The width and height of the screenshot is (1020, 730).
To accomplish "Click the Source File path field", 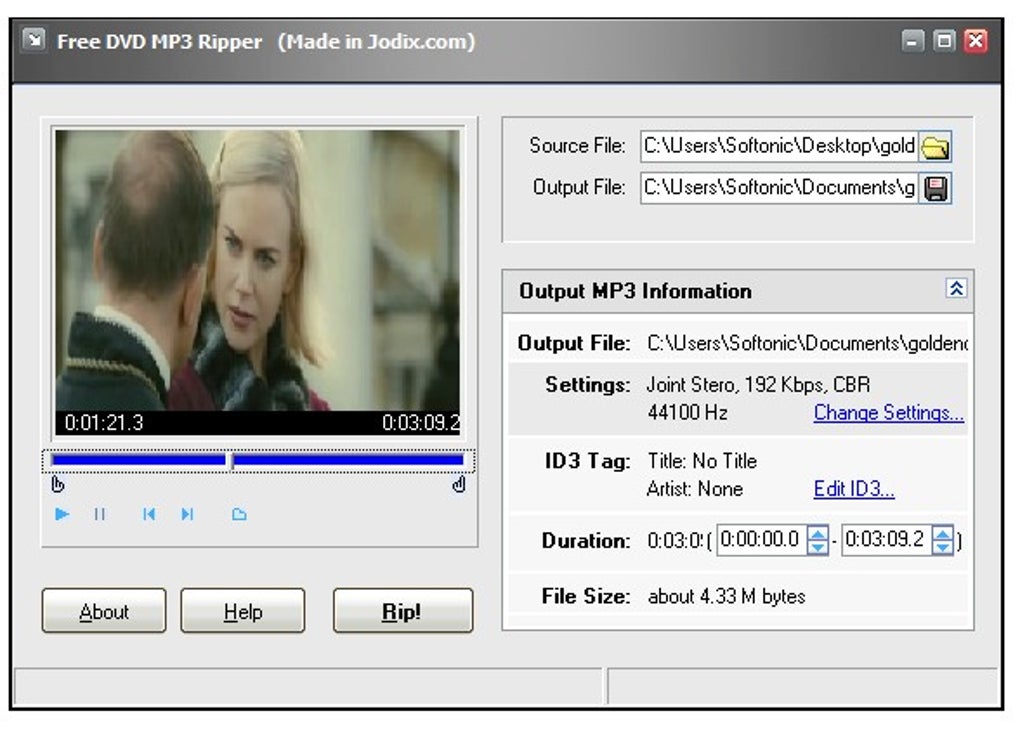I will pyautogui.click(x=779, y=146).
